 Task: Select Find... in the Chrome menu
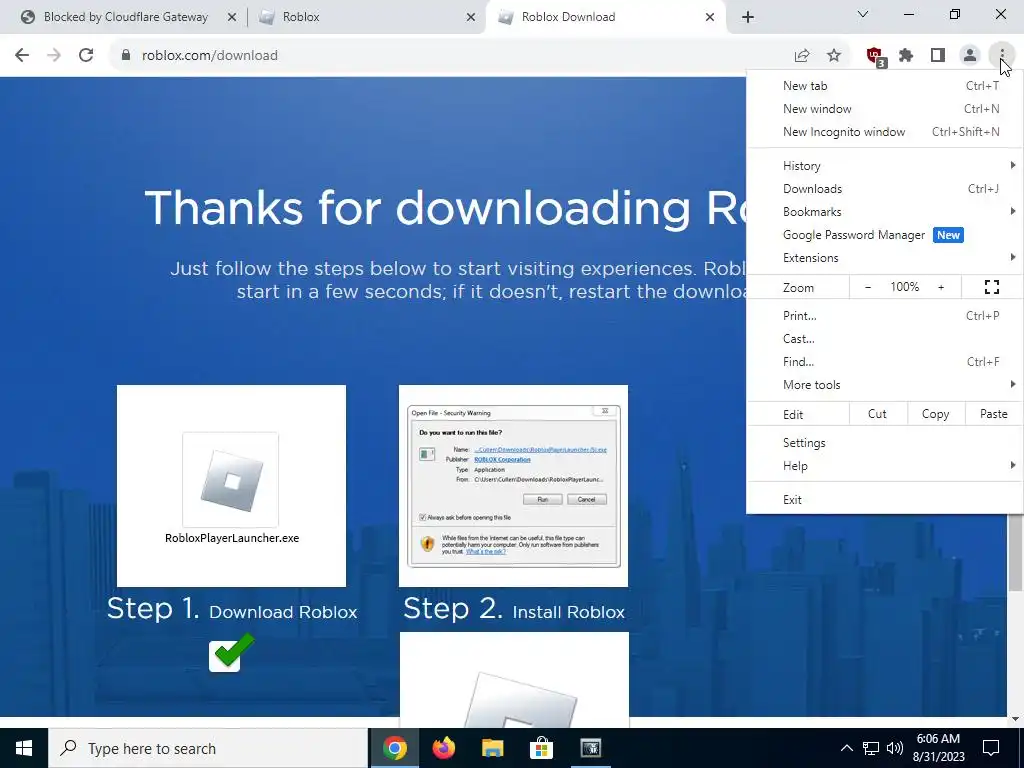884,361
